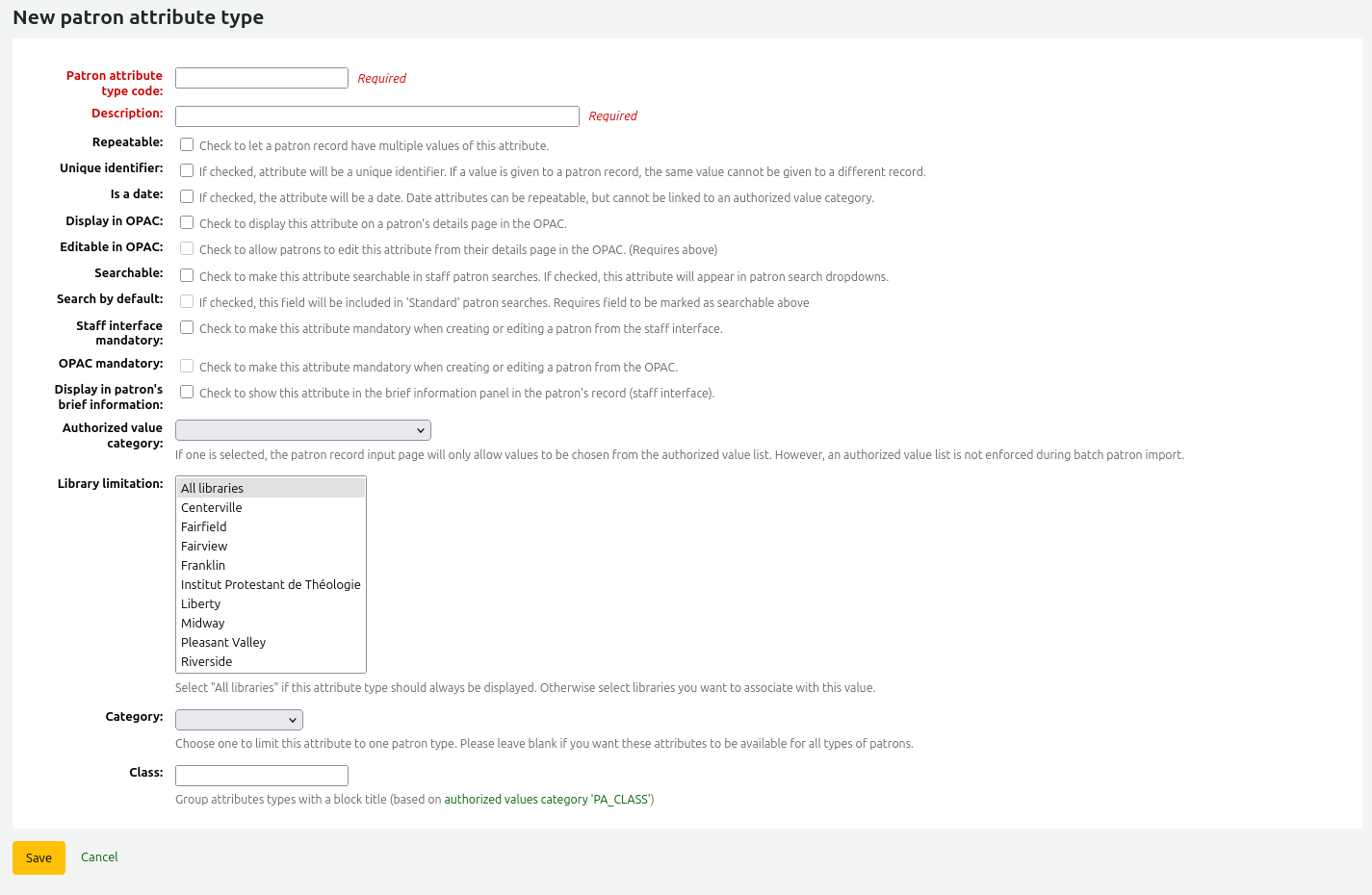
Task: Enable "Display in patron's brief information"
Action: (x=187, y=392)
